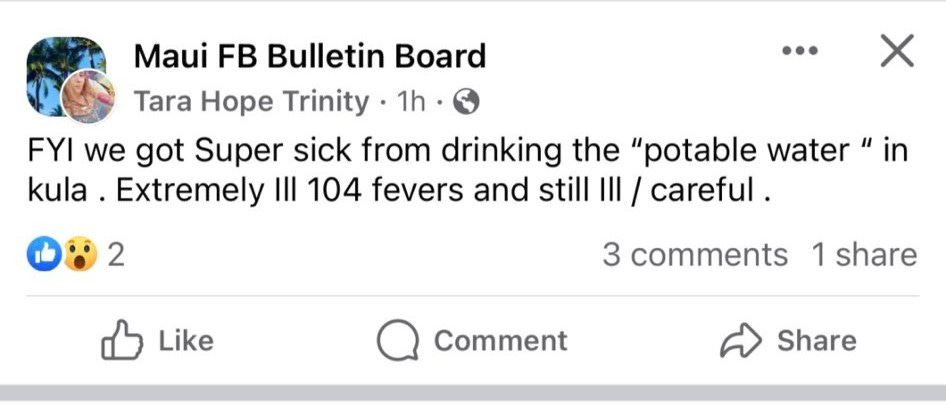Click the globe public privacy icon
Viewport: 946px width, 407px height.
(467, 101)
